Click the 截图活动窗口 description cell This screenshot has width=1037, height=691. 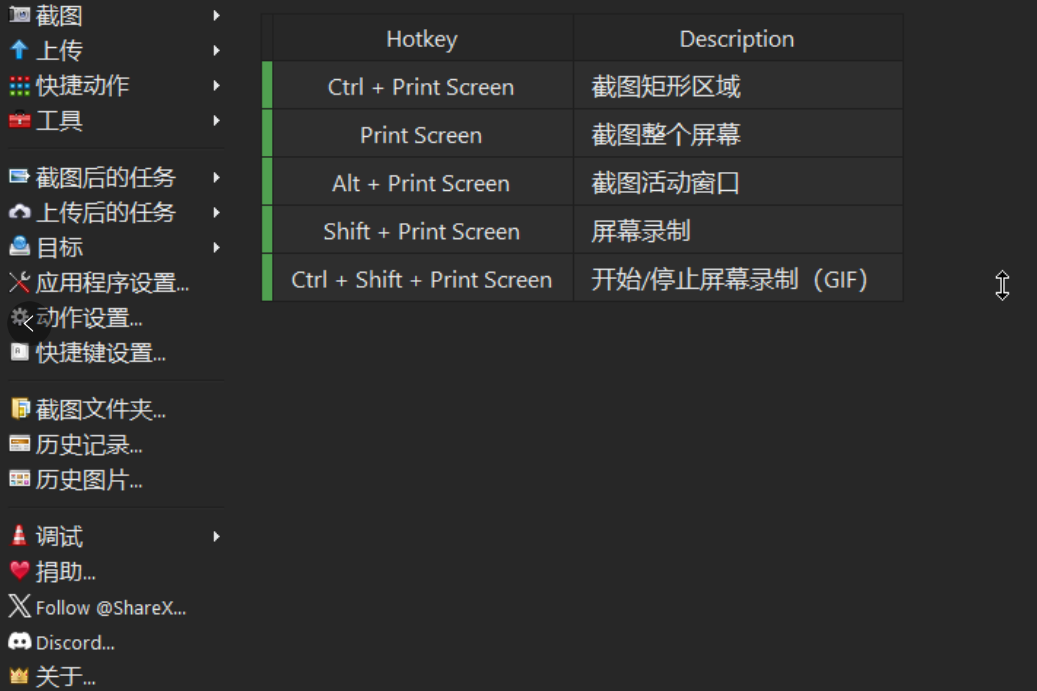(737, 183)
